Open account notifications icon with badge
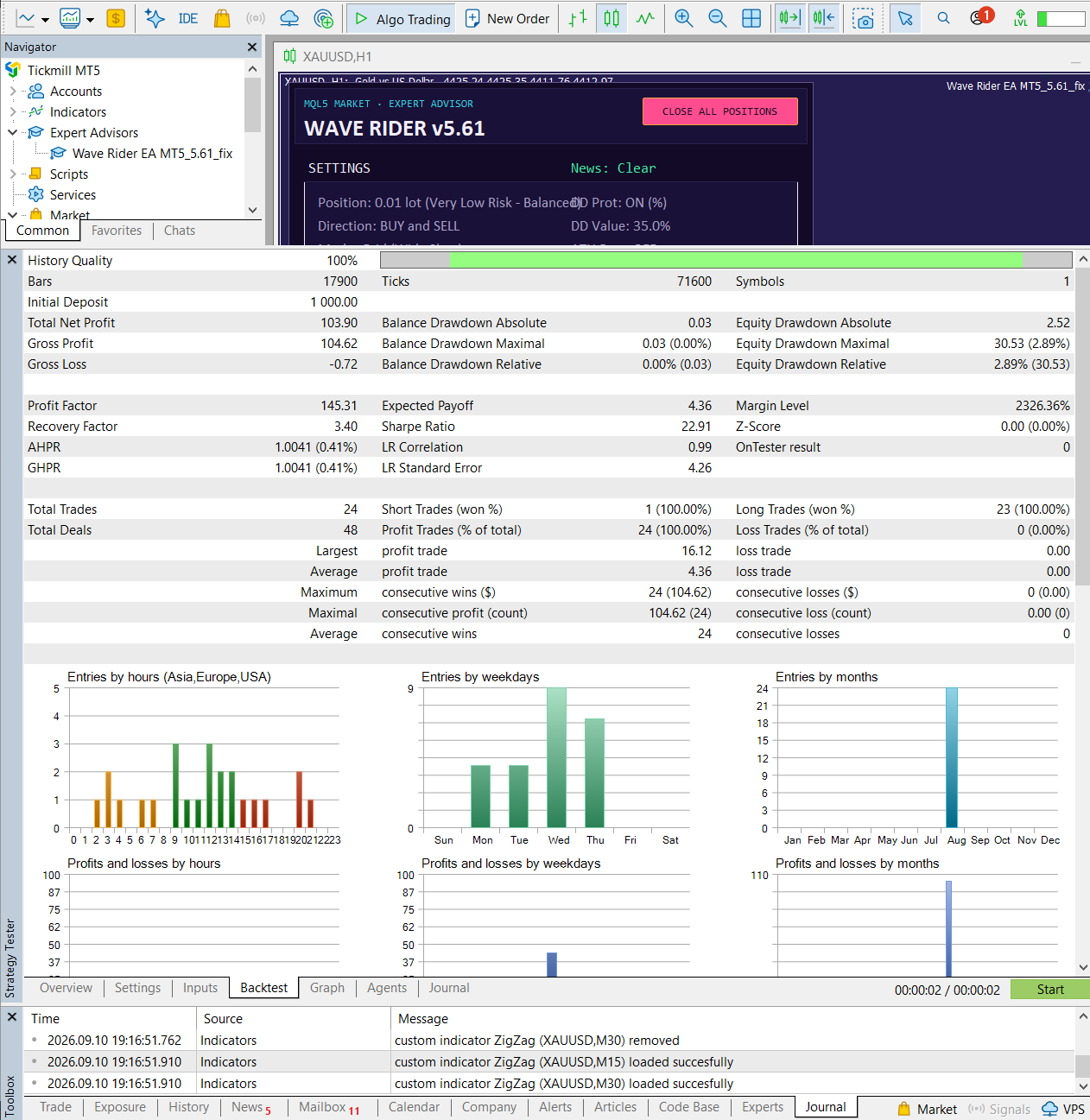The height and width of the screenshot is (1120, 1090). pos(980,16)
